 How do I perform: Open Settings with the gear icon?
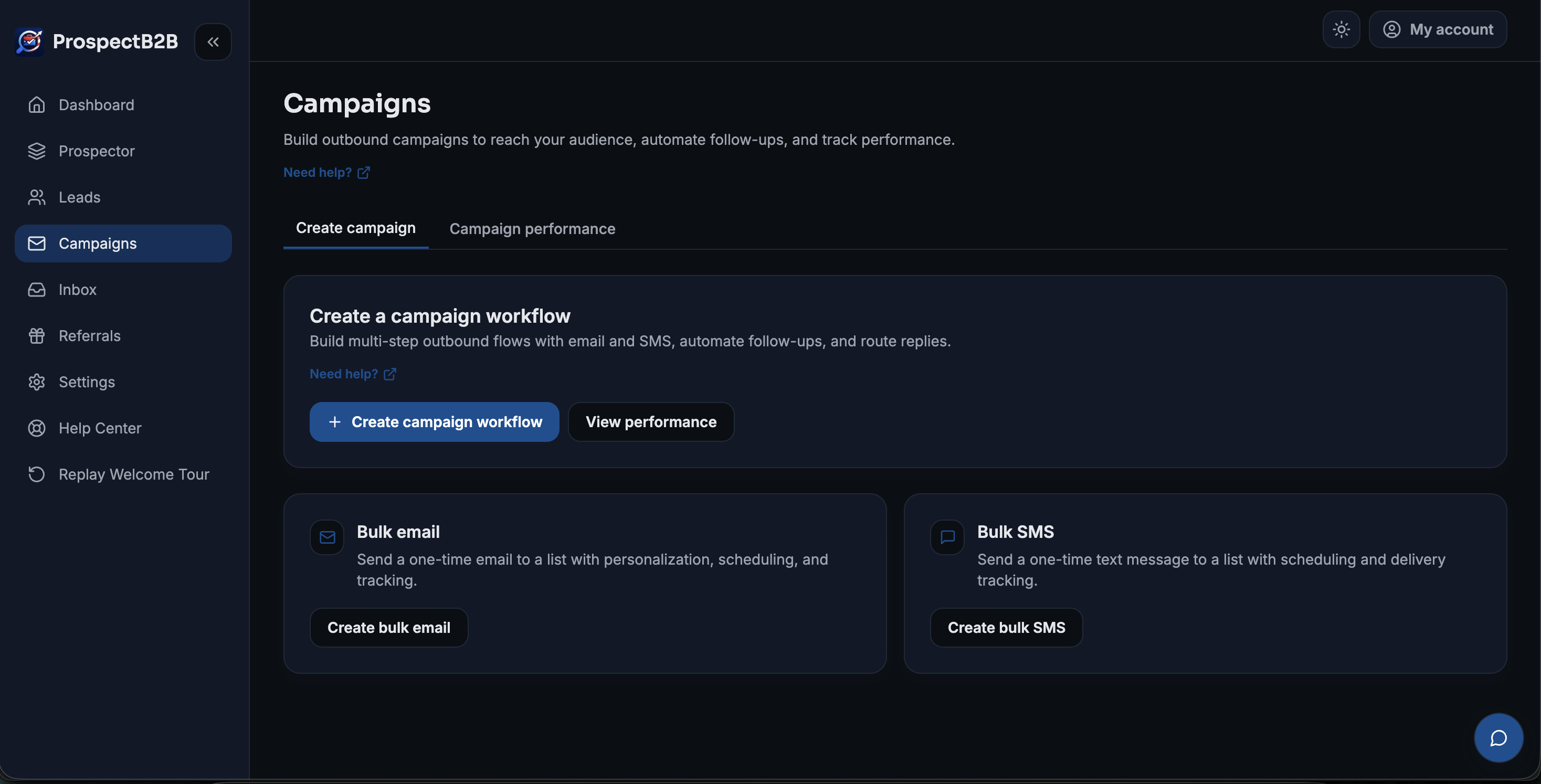[x=86, y=382]
